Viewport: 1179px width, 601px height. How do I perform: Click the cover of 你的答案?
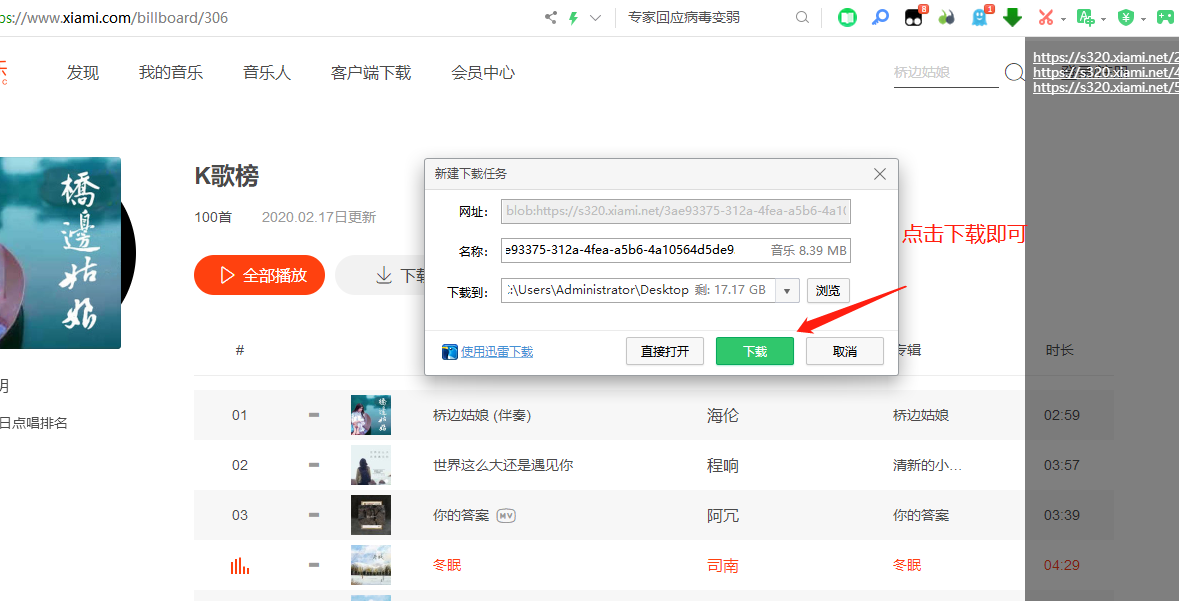pos(371,515)
